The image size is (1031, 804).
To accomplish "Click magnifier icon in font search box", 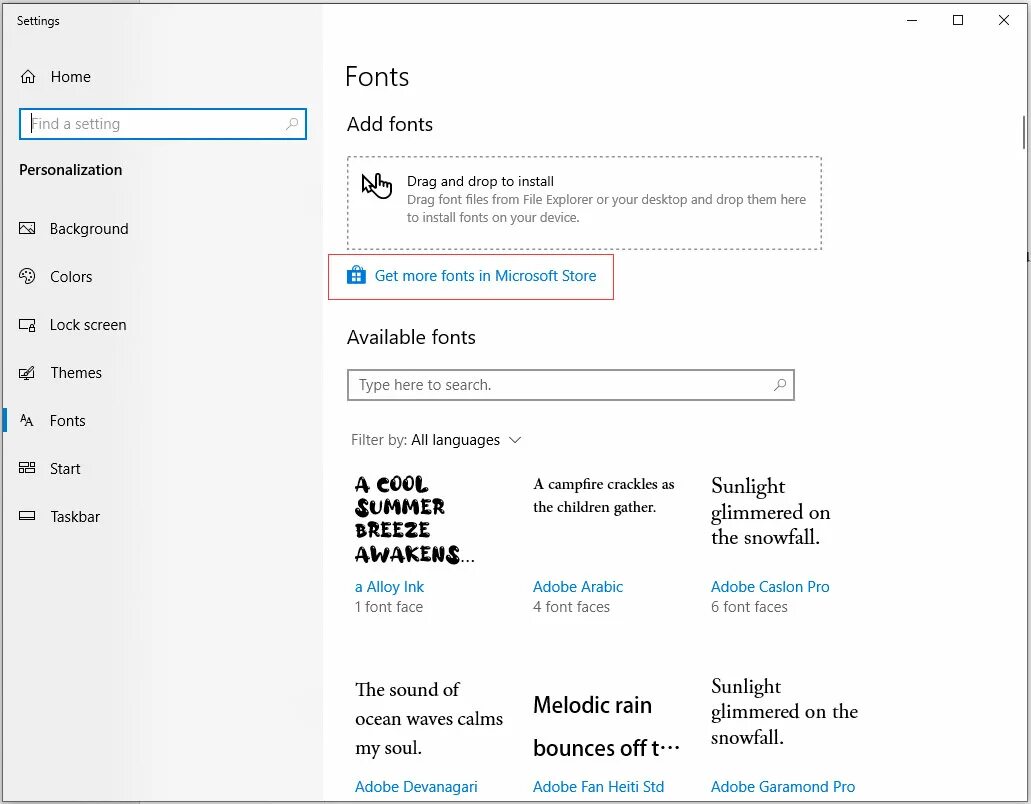I will pos(780,385).
